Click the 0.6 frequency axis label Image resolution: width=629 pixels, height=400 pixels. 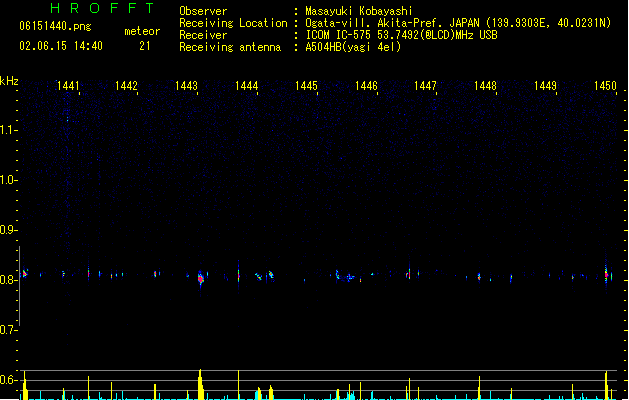click(8, 380)
